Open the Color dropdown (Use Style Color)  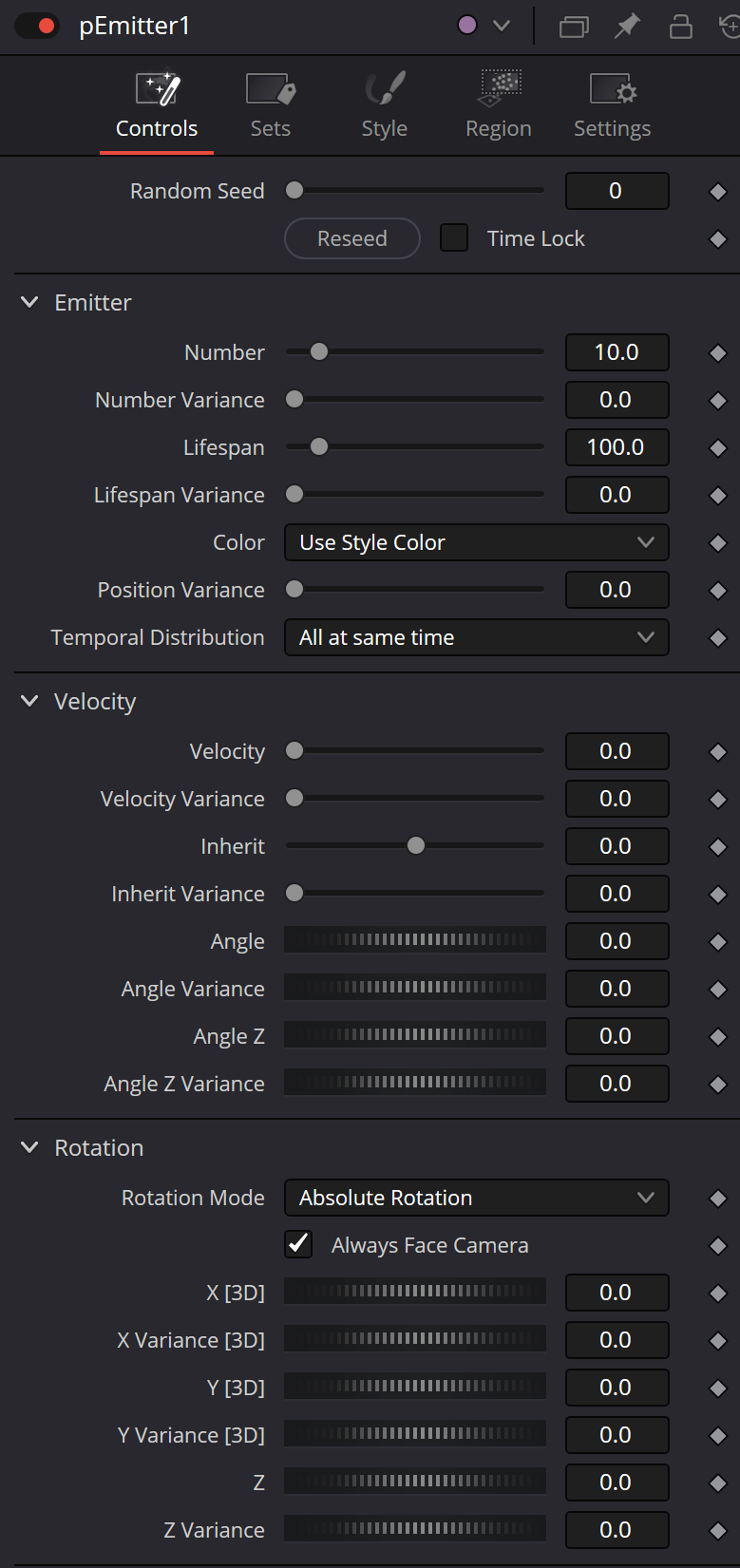pyautogui.click(x=477, y=542)
